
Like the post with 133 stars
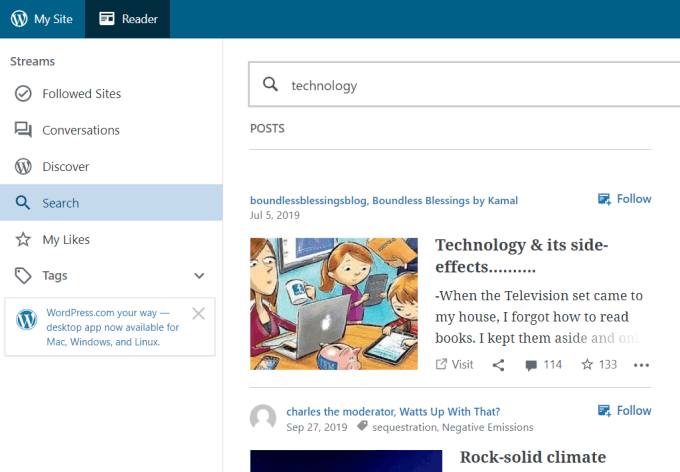(x=599, y=365)
